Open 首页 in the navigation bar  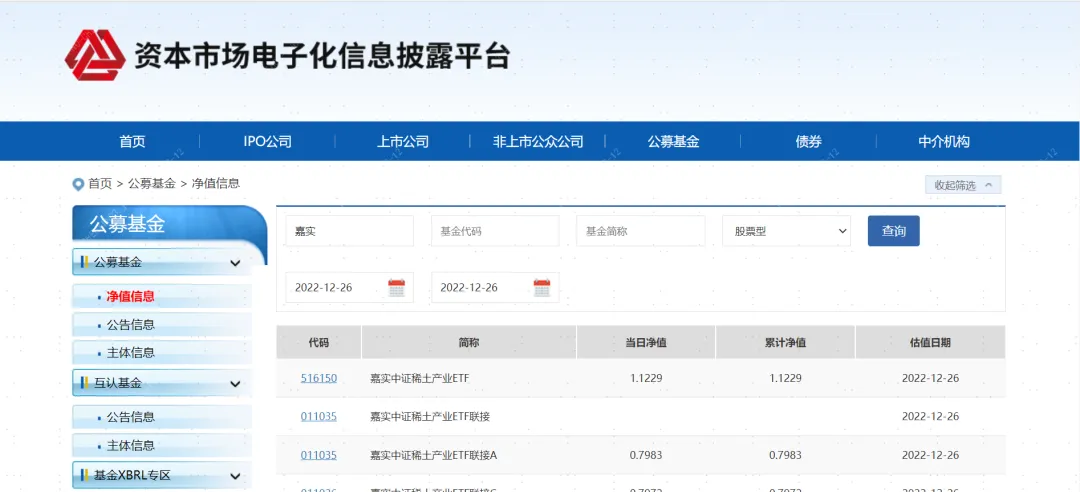pyautogui.click(x=132, y=141)
